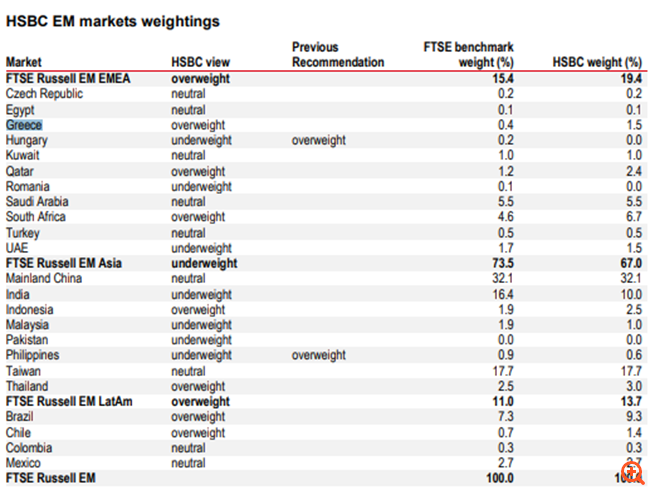Screen dimensions: 650x490
Task: Click the 'FTSE benchmark weight (%)' column header
Action: (x=468, y=55)
